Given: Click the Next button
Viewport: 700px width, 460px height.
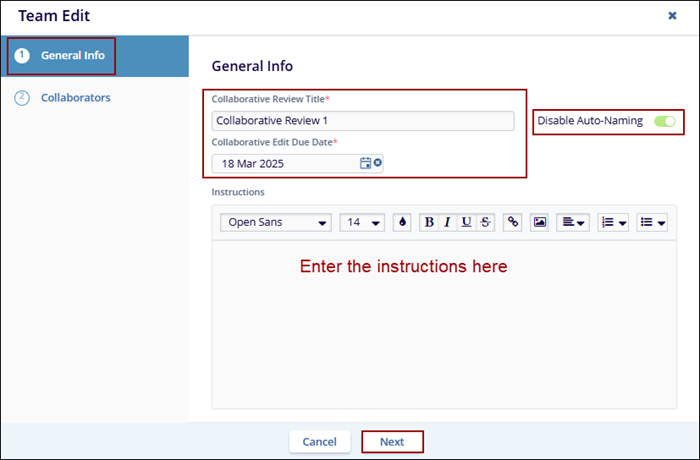Looking at the screenshot, I should tap(392, 441).
